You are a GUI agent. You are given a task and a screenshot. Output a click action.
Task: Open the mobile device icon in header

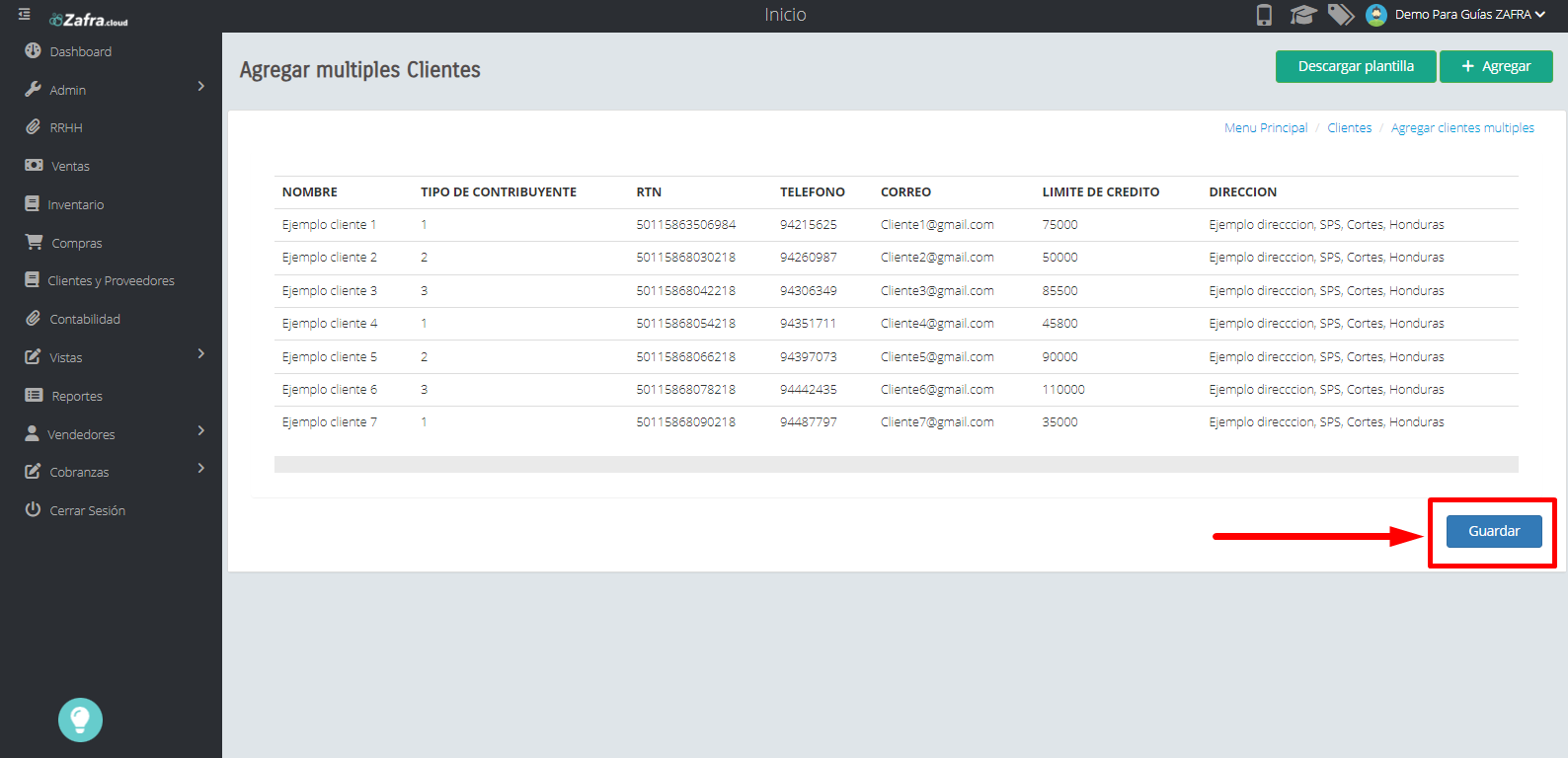(x=1264, y=15)
